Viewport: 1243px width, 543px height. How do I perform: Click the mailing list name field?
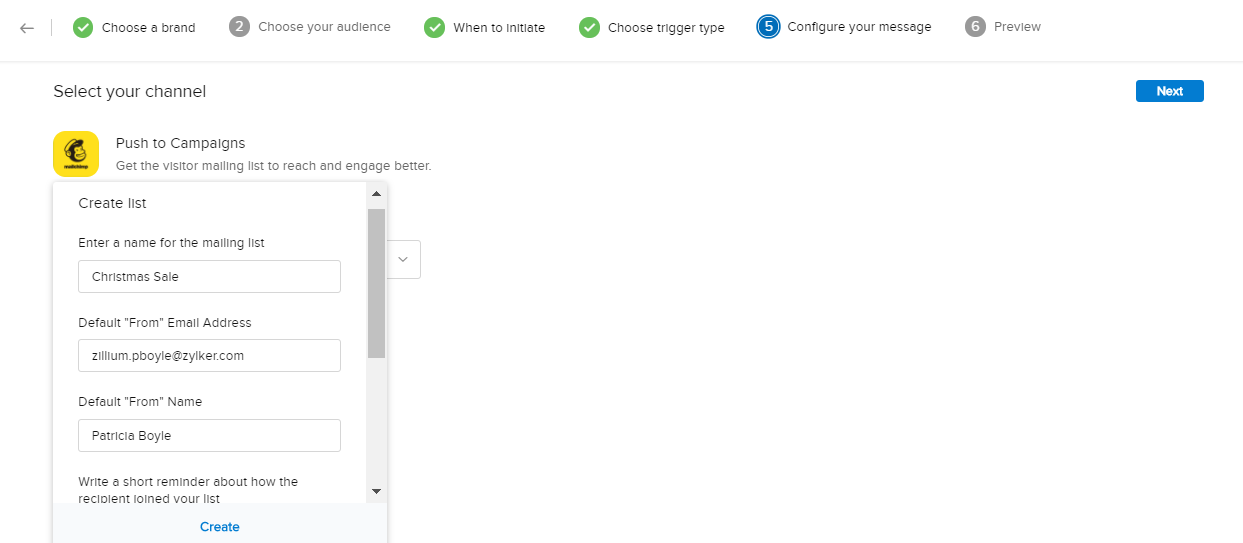pyautogui.click(x=209, y=276)
